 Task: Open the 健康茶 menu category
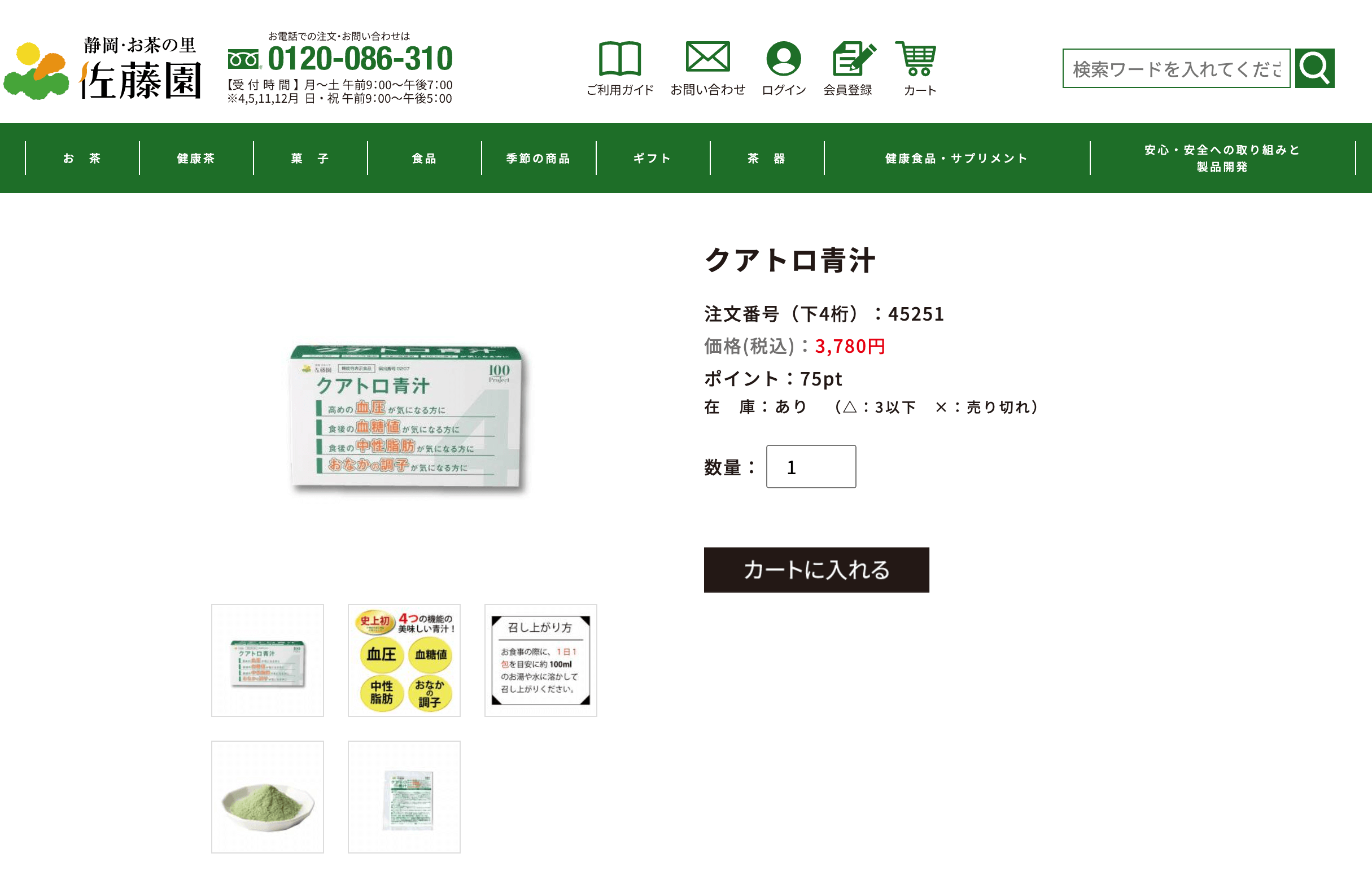click(x=196, y=158)
